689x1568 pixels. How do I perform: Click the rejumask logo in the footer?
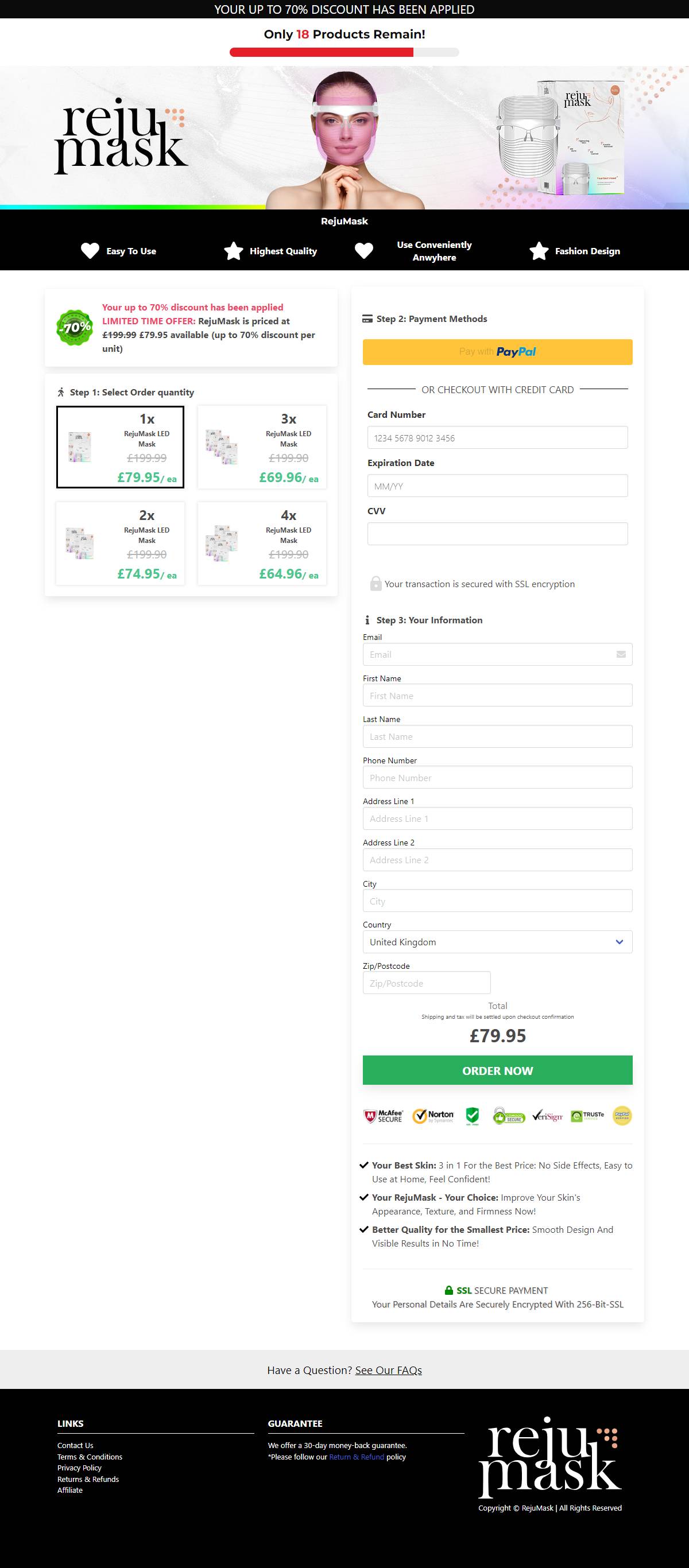click(x=550, y=1457)
